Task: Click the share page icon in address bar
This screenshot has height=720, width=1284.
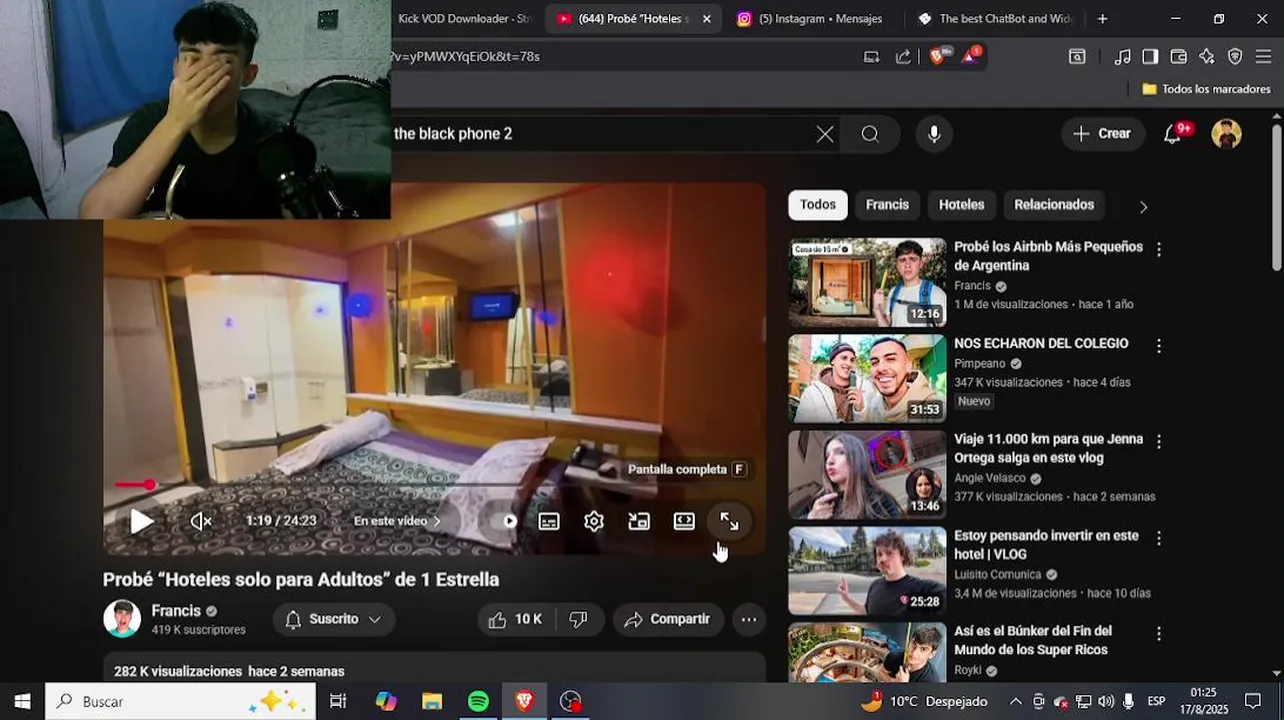Action: pos(903,57)
